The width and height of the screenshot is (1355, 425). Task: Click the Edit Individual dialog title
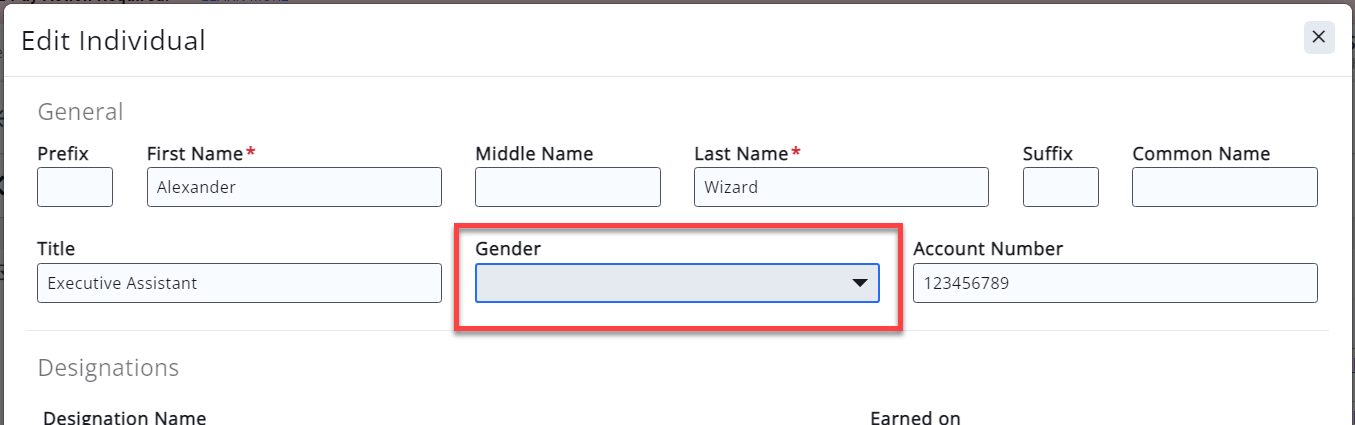(x=113, y=40)
